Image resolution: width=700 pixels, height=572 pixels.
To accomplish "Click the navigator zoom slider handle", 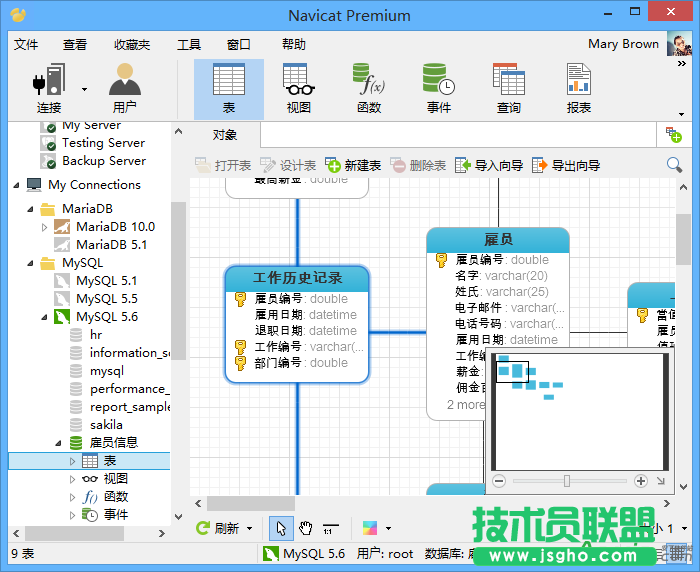I will pyautogui.click(x=567, y=481).
